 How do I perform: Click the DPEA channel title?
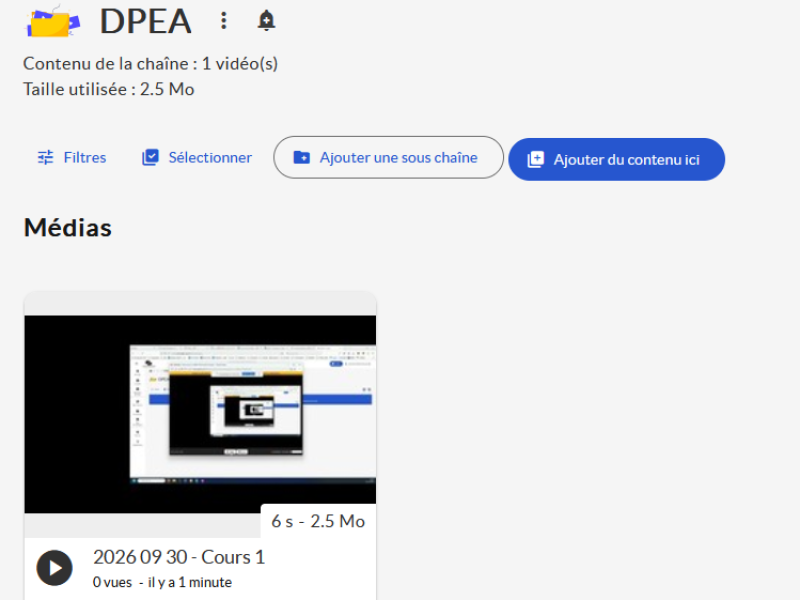145,21
